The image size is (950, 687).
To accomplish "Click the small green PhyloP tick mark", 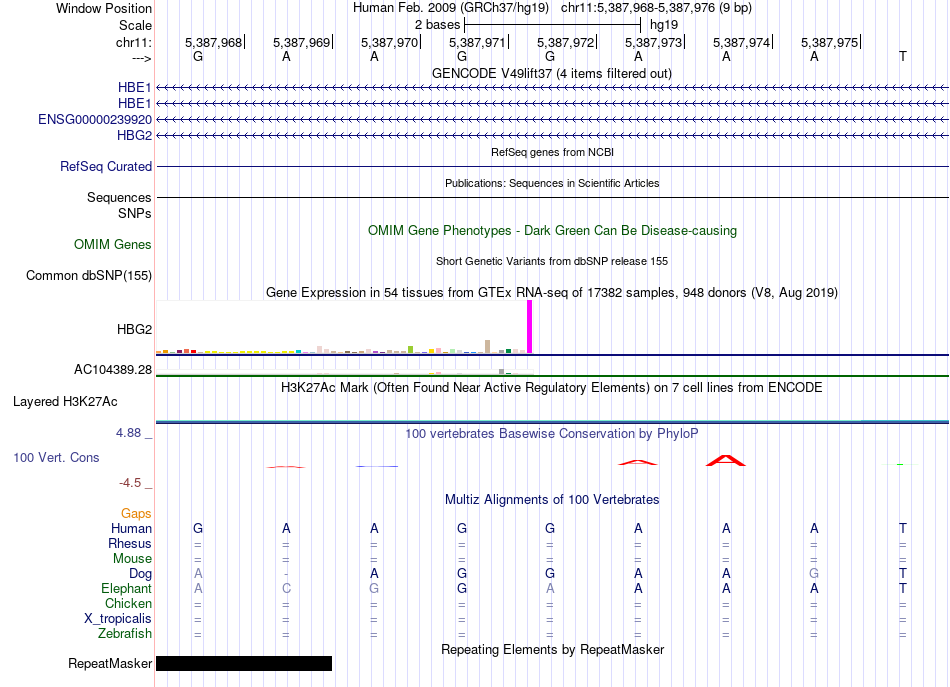I will point(900,464).
